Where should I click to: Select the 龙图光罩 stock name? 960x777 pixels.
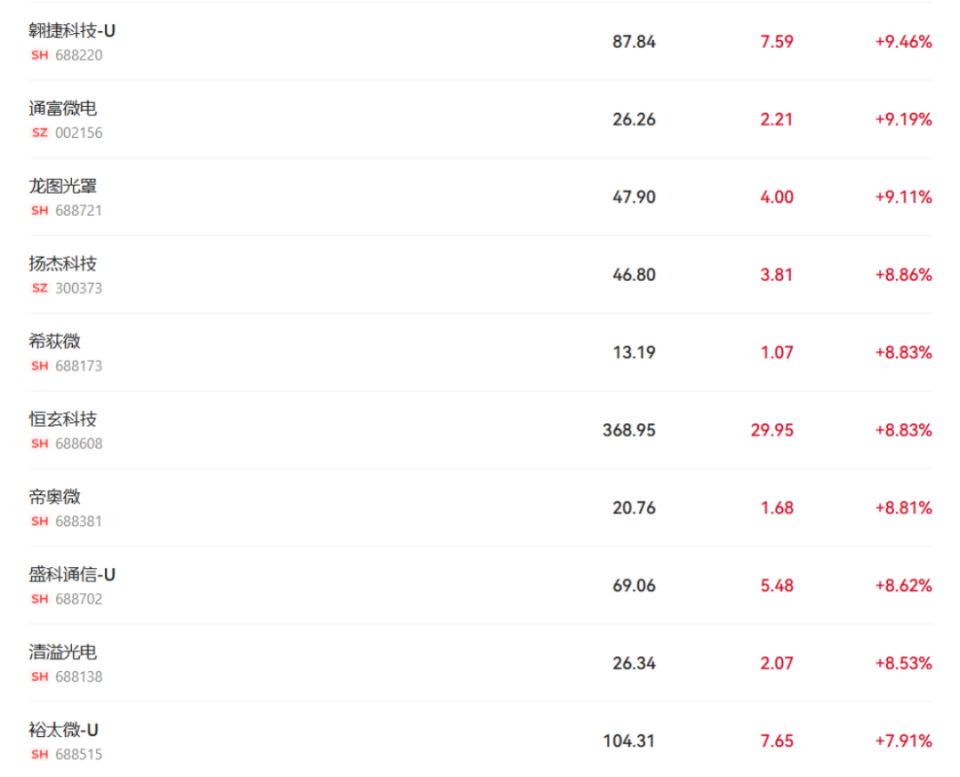(63, 187)
